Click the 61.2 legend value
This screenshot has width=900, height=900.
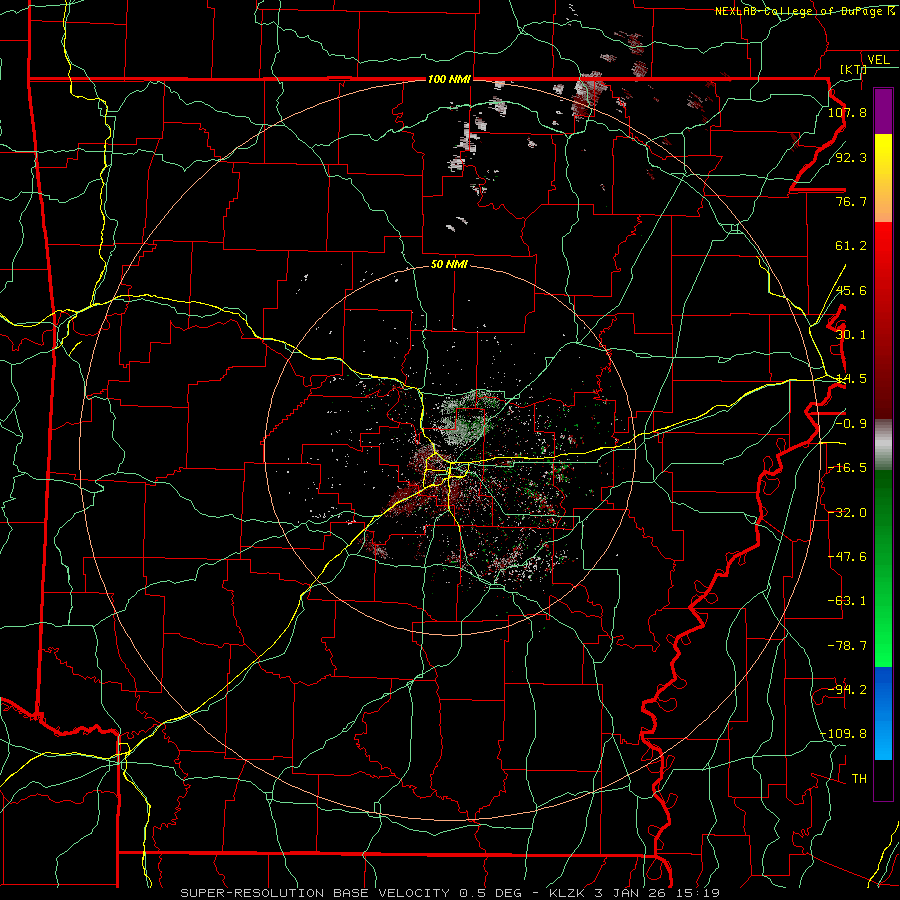[851, 246]
